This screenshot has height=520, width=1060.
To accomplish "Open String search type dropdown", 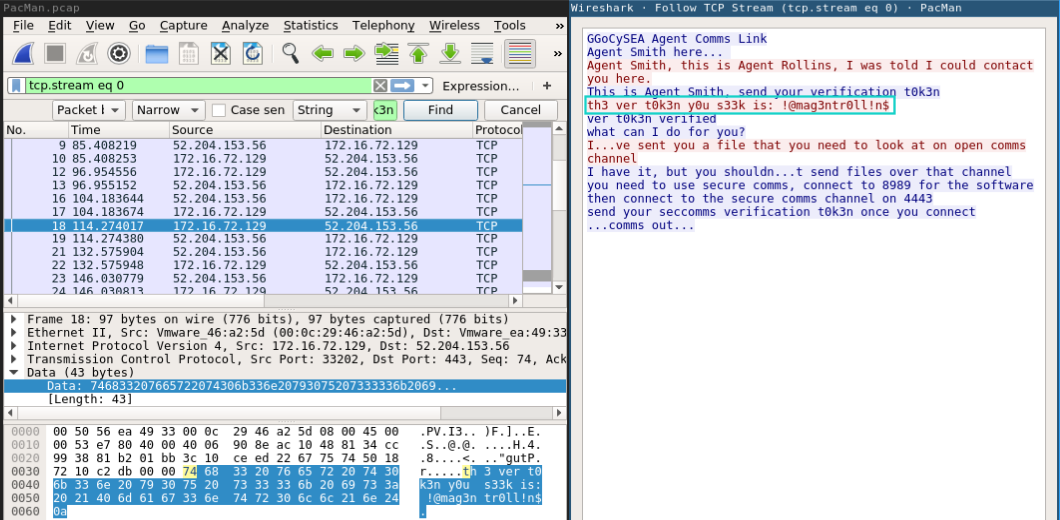I will 329,110.
